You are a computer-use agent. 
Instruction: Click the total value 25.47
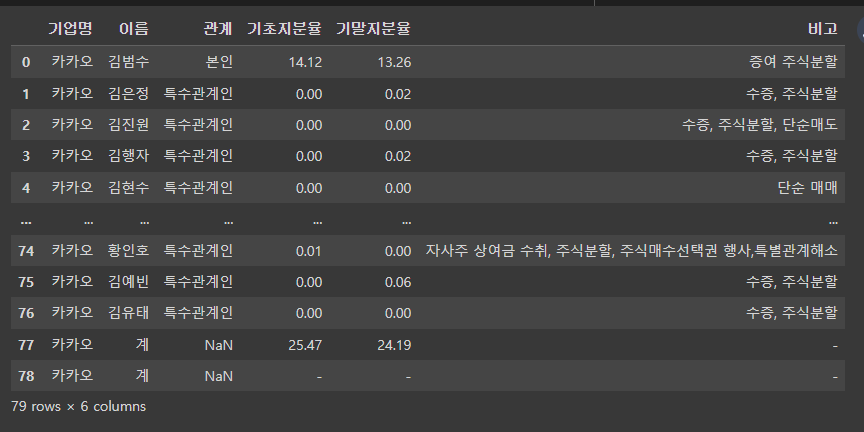(x=305, y=345)
